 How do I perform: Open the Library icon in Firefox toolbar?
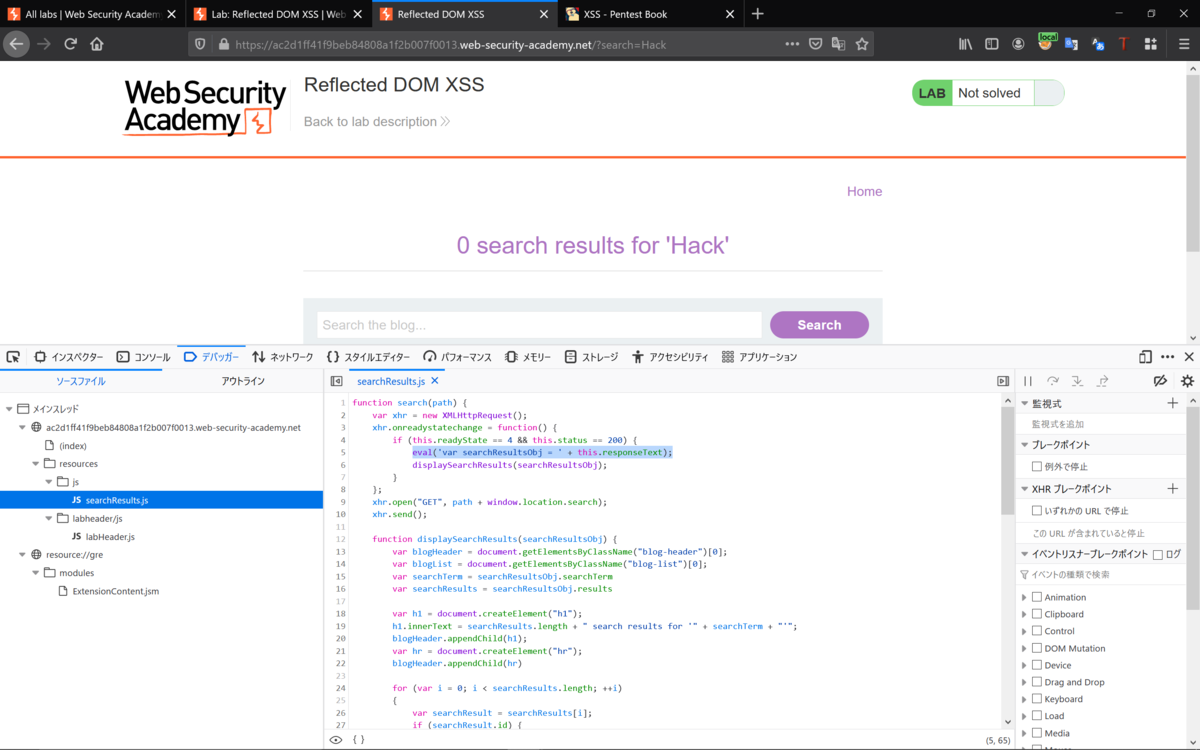[966, 44]
